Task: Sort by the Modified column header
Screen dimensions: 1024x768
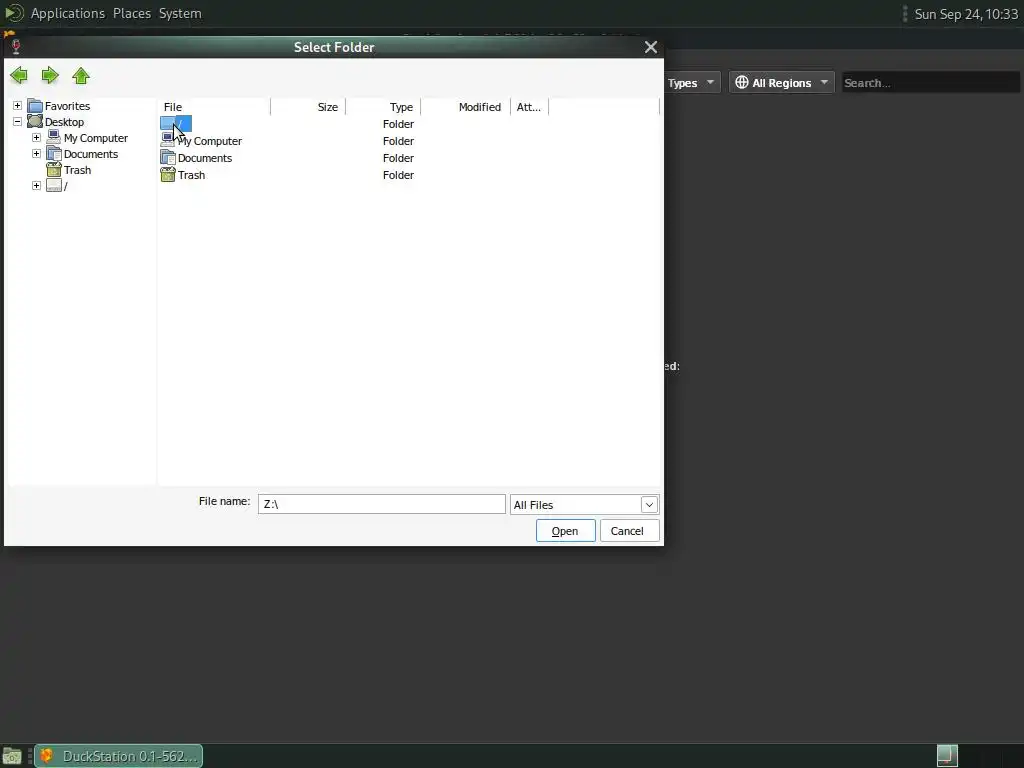Action: click(x=466, y=106)
